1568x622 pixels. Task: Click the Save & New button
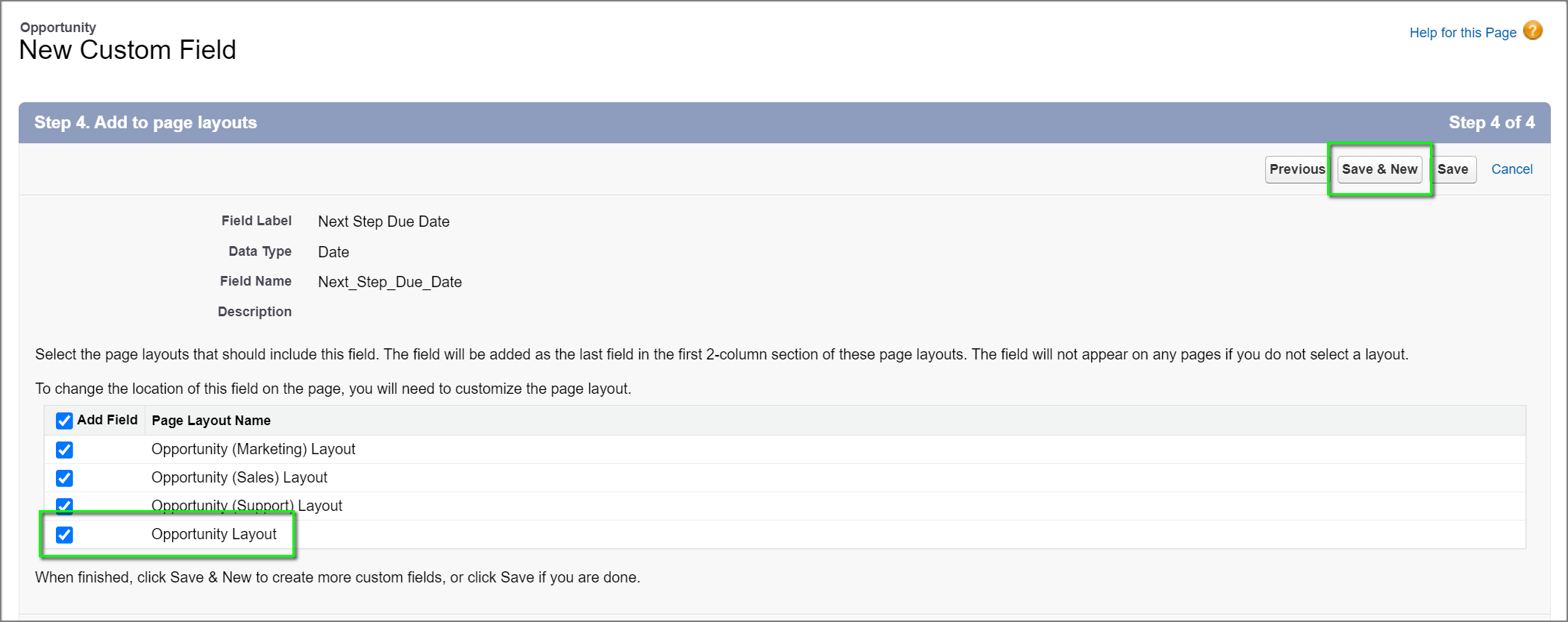(1379, 169)
